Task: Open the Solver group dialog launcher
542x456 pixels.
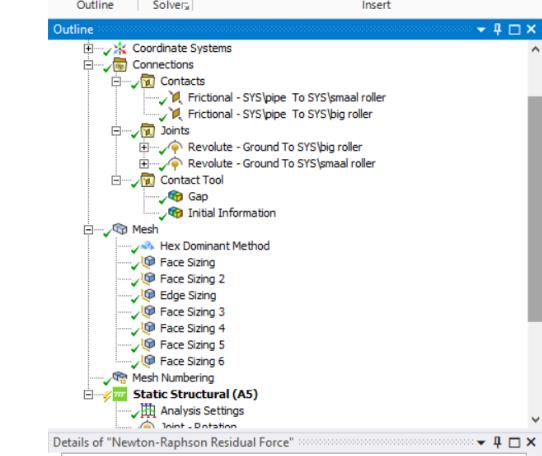Action: (x=186, y=6)
